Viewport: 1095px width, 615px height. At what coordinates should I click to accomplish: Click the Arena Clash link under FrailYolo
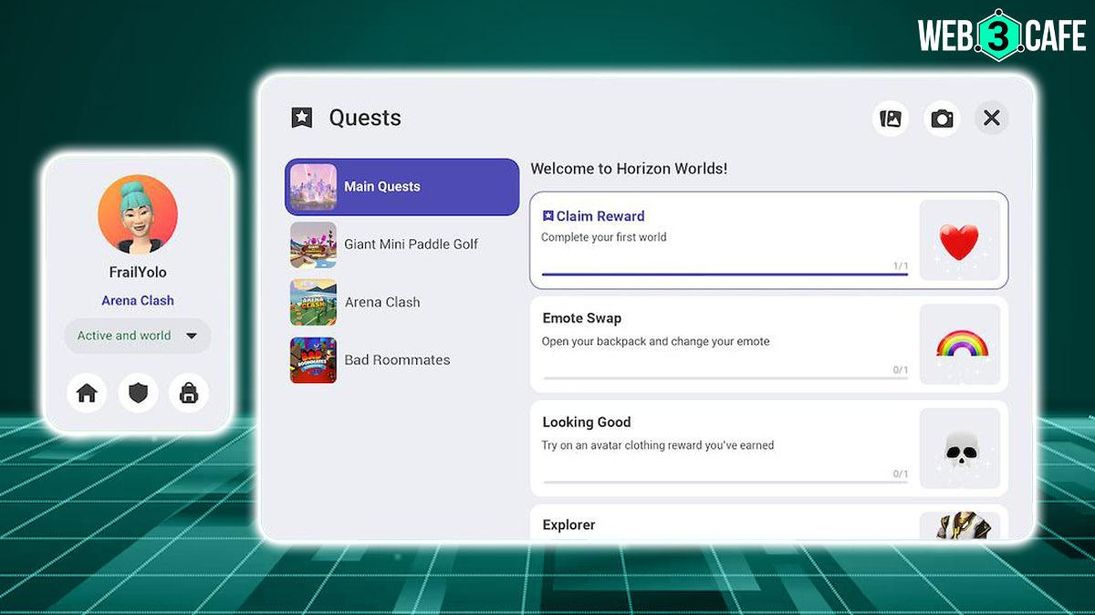point(137,300)
